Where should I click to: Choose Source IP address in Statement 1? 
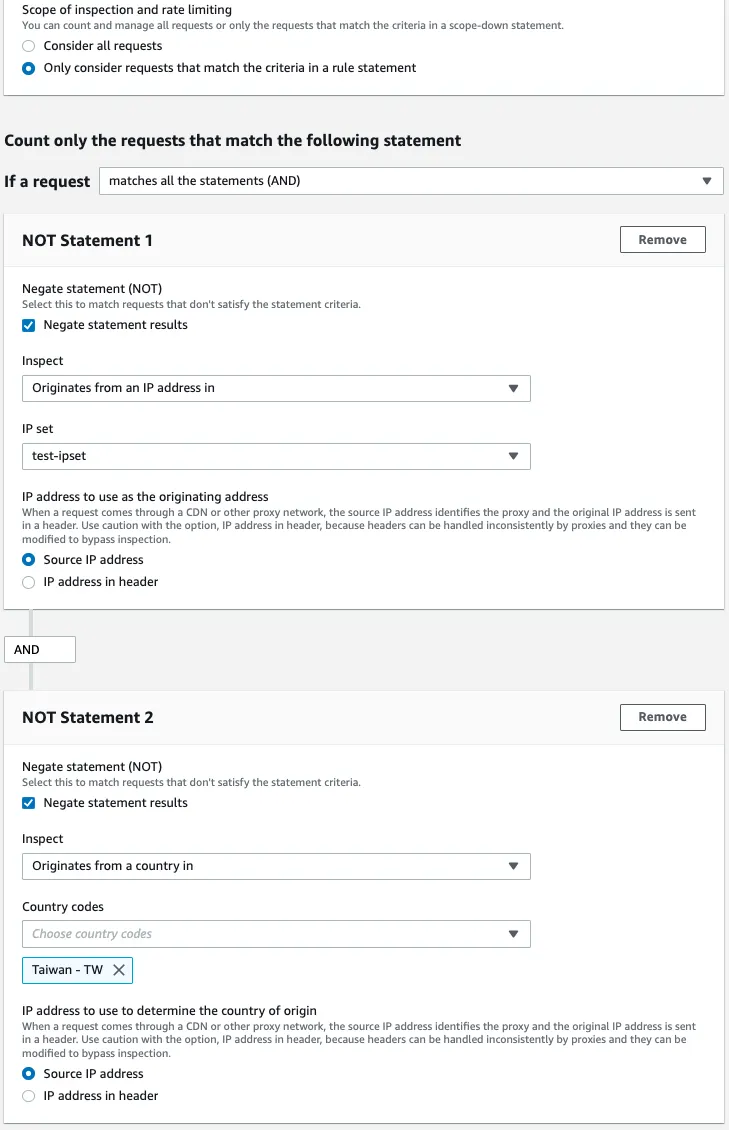coord(29,560)
